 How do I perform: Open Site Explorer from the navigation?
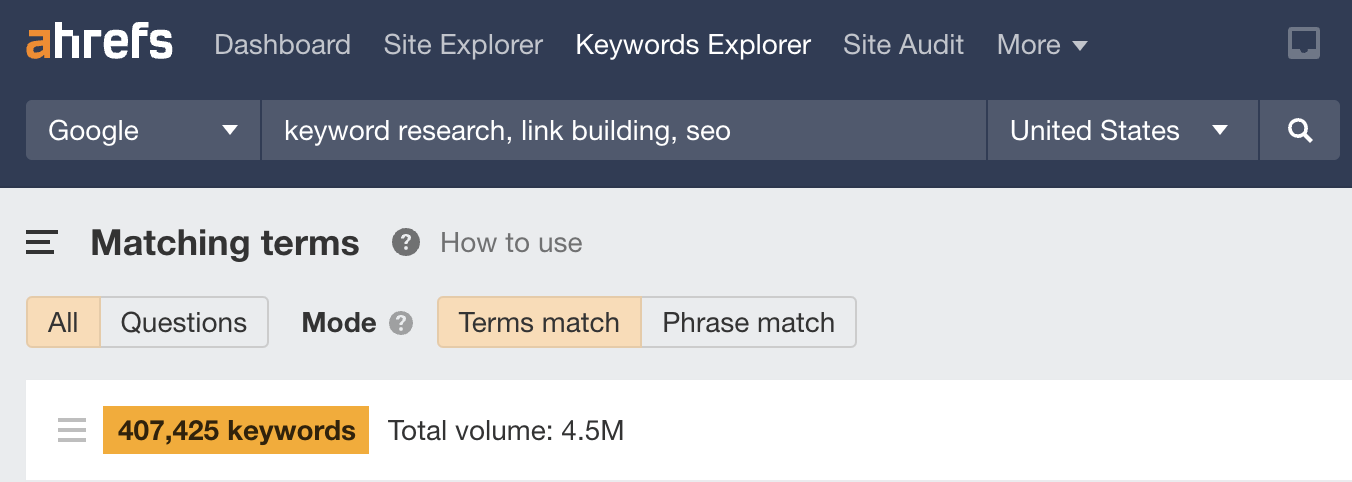(463, 45)
